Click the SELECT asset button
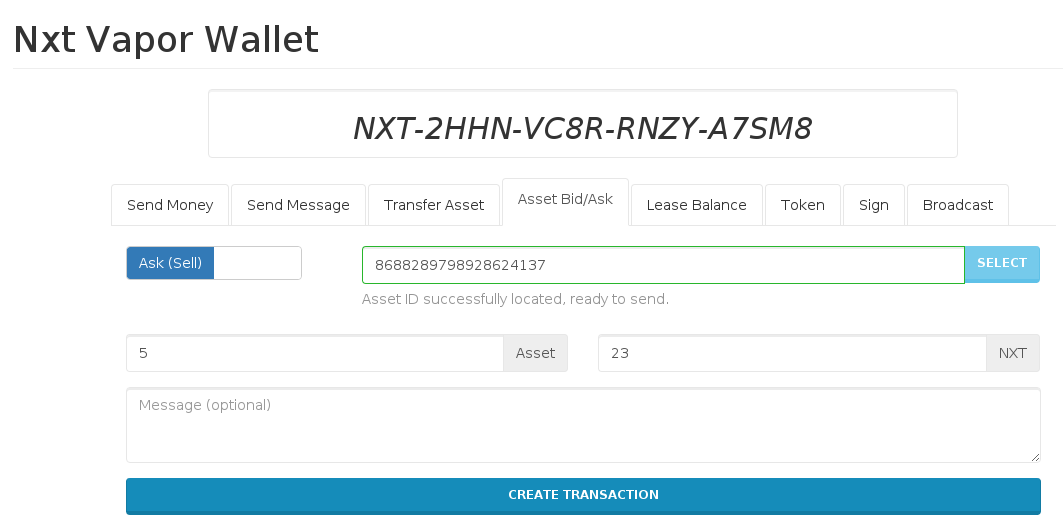Screen dimensions: 1063x531 click(x=1002, y=264)
